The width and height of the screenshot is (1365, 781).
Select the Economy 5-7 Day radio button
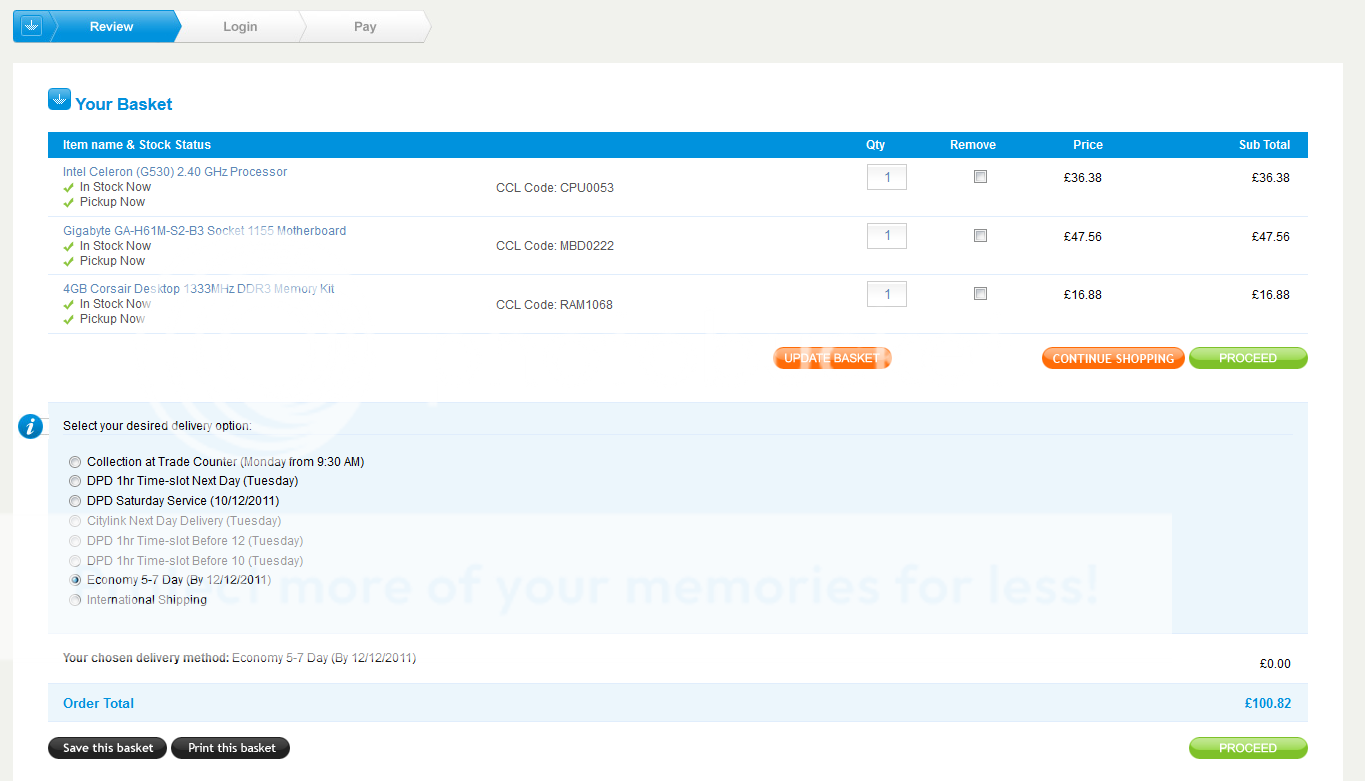point(75,580)
